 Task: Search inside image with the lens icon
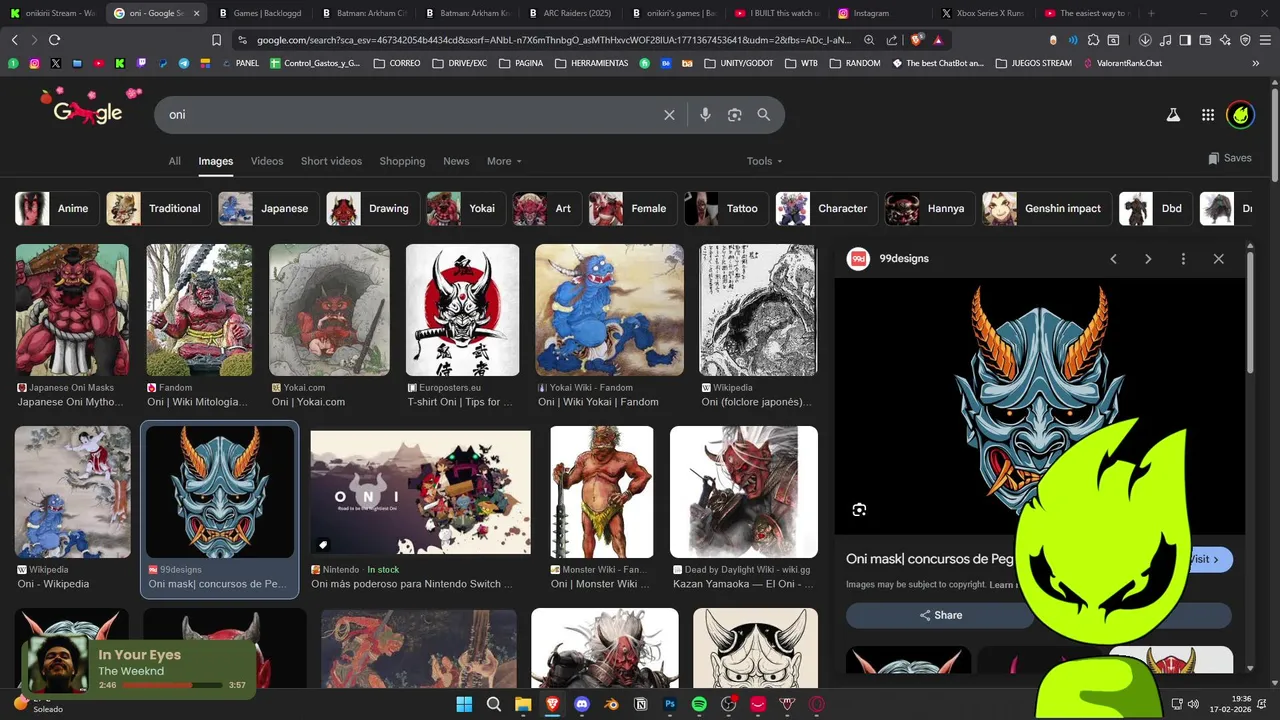click(859, 510)
